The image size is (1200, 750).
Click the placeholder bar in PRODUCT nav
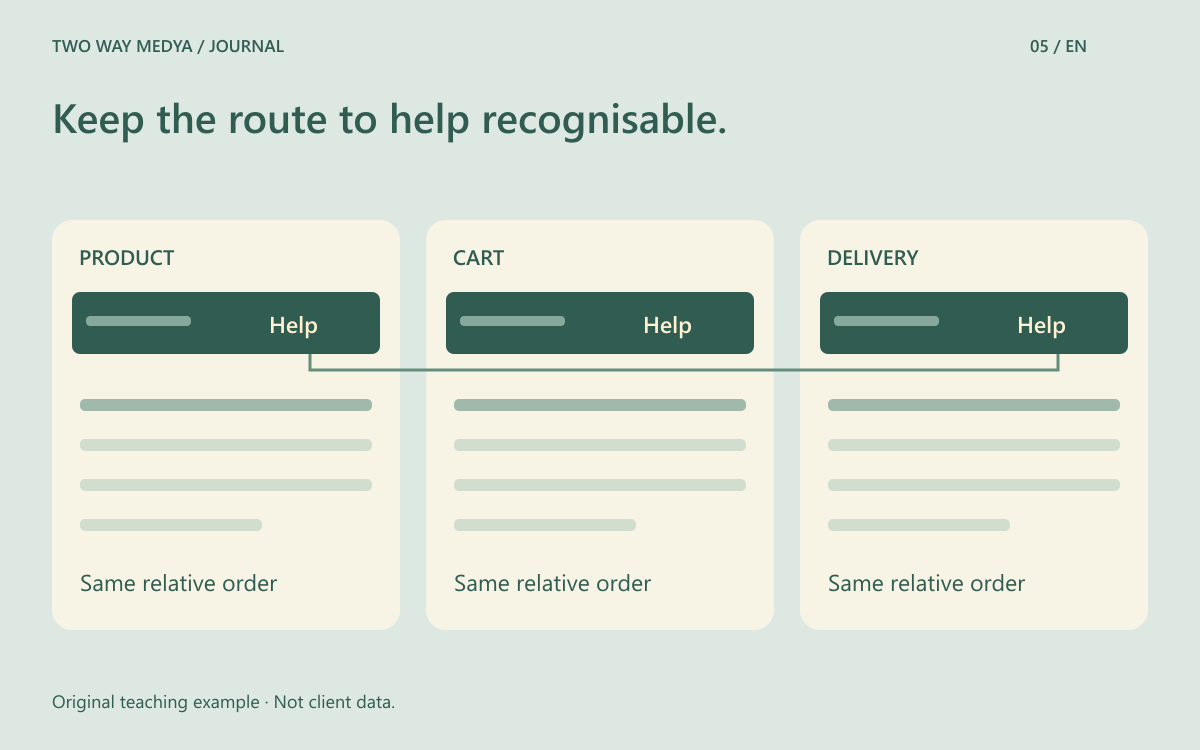[x=138, y=321]
